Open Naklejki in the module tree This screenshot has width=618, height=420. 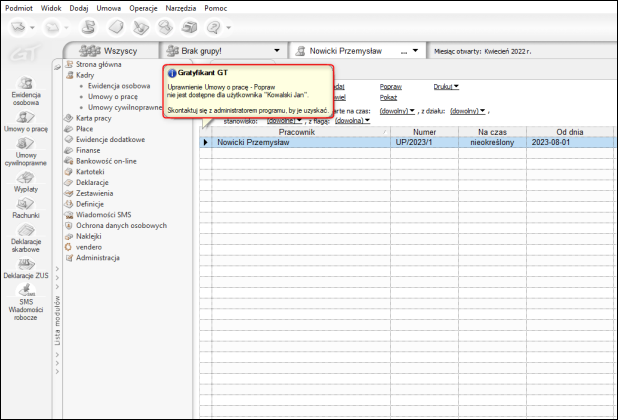coord(88,236)
